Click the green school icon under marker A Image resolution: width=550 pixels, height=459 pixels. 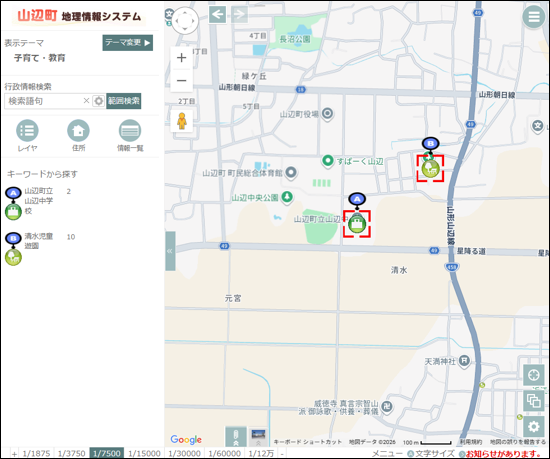pos(357,224)
